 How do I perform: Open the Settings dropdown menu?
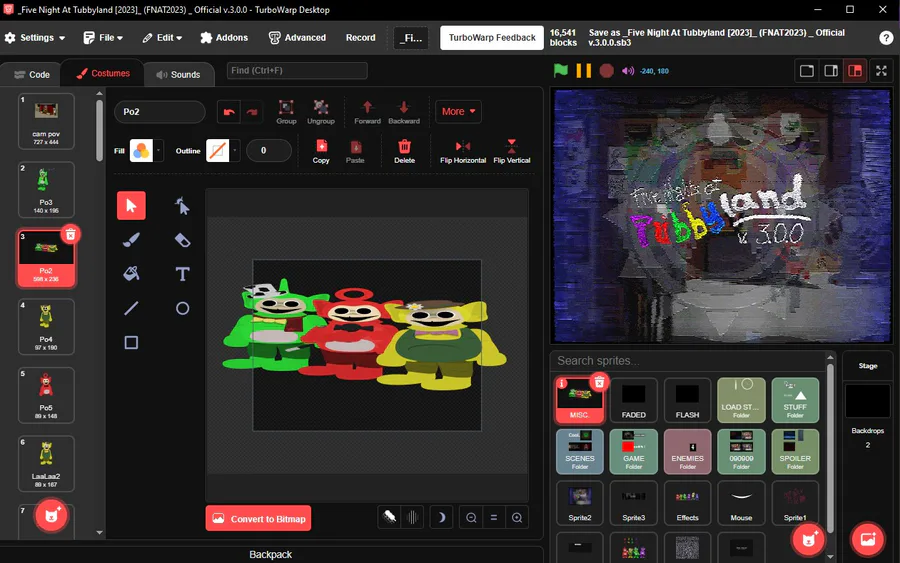pyautogui.click(x=35, y=38)
